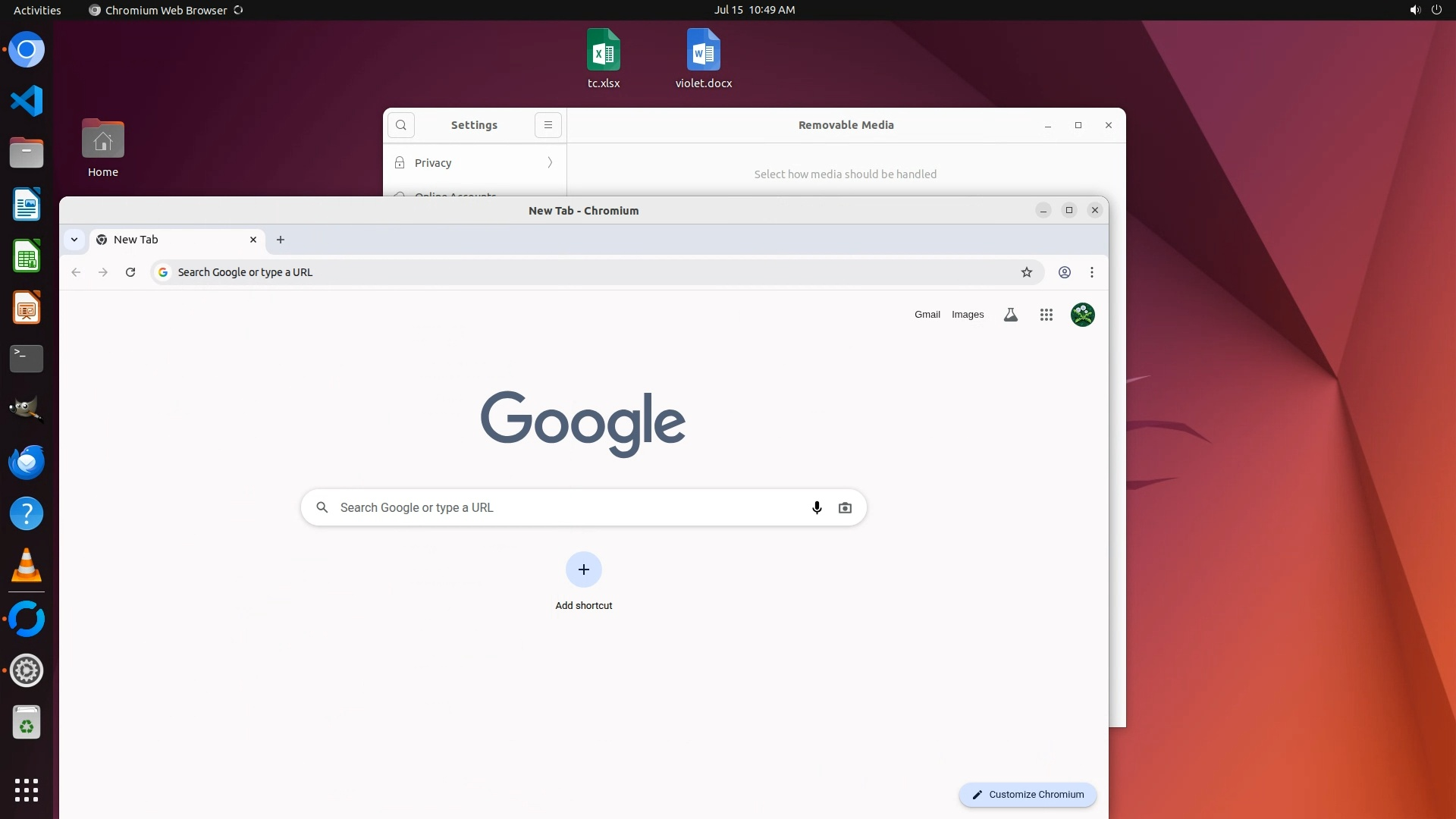
Task: Open the Search Labs flask icon
Action: point(1011,315)
